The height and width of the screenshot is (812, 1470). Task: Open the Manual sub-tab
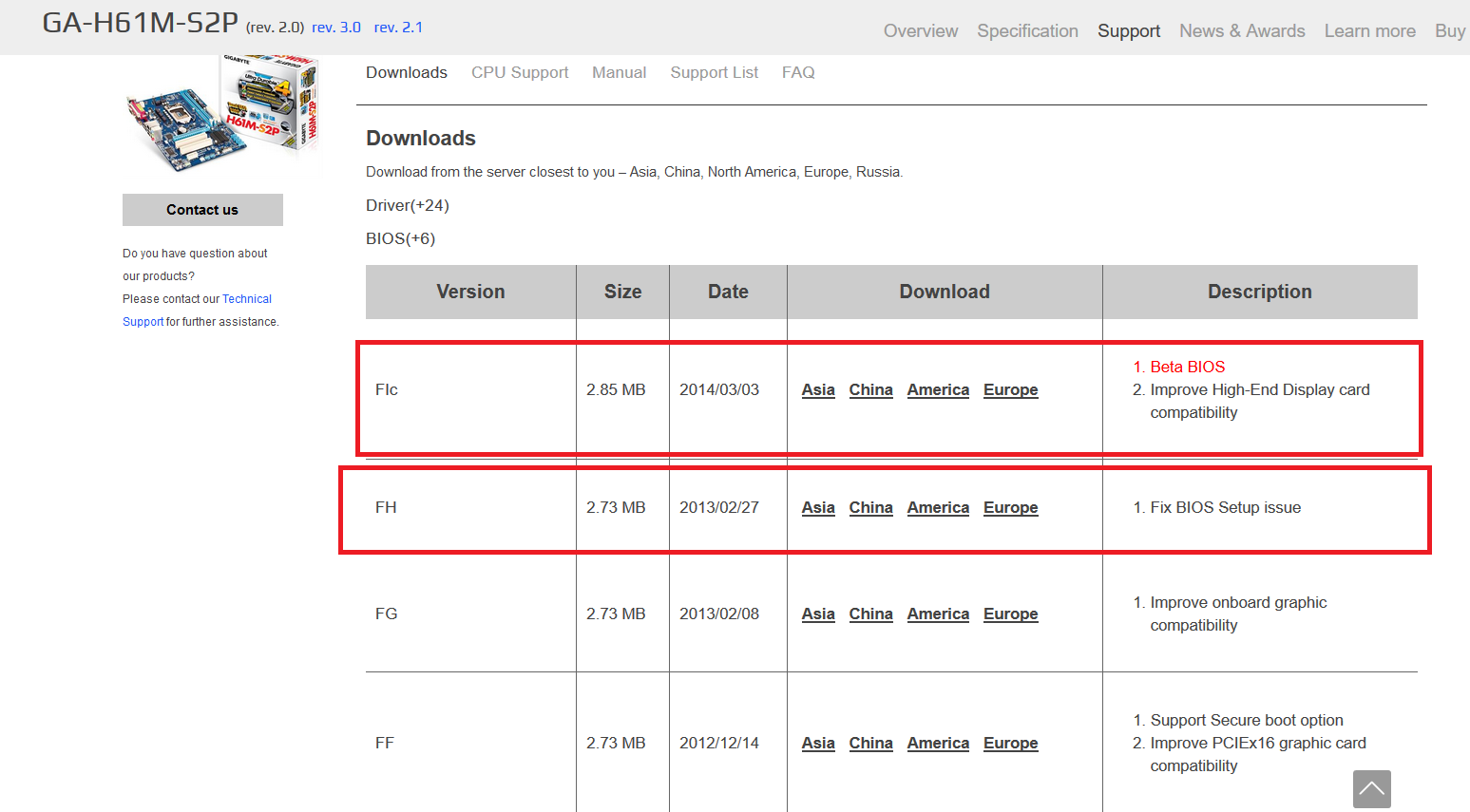click(x=619, y=72)
